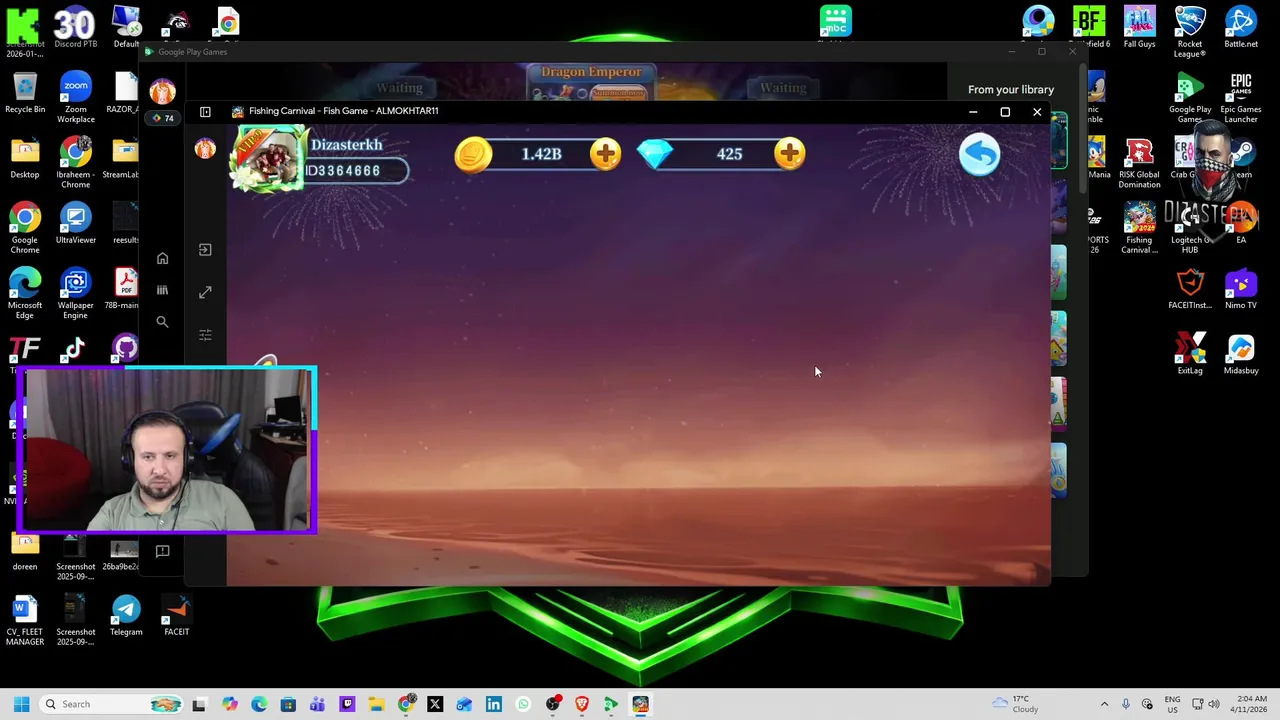
Task: Select the Discord PTB desktop icon
Action: click(75, 27)
